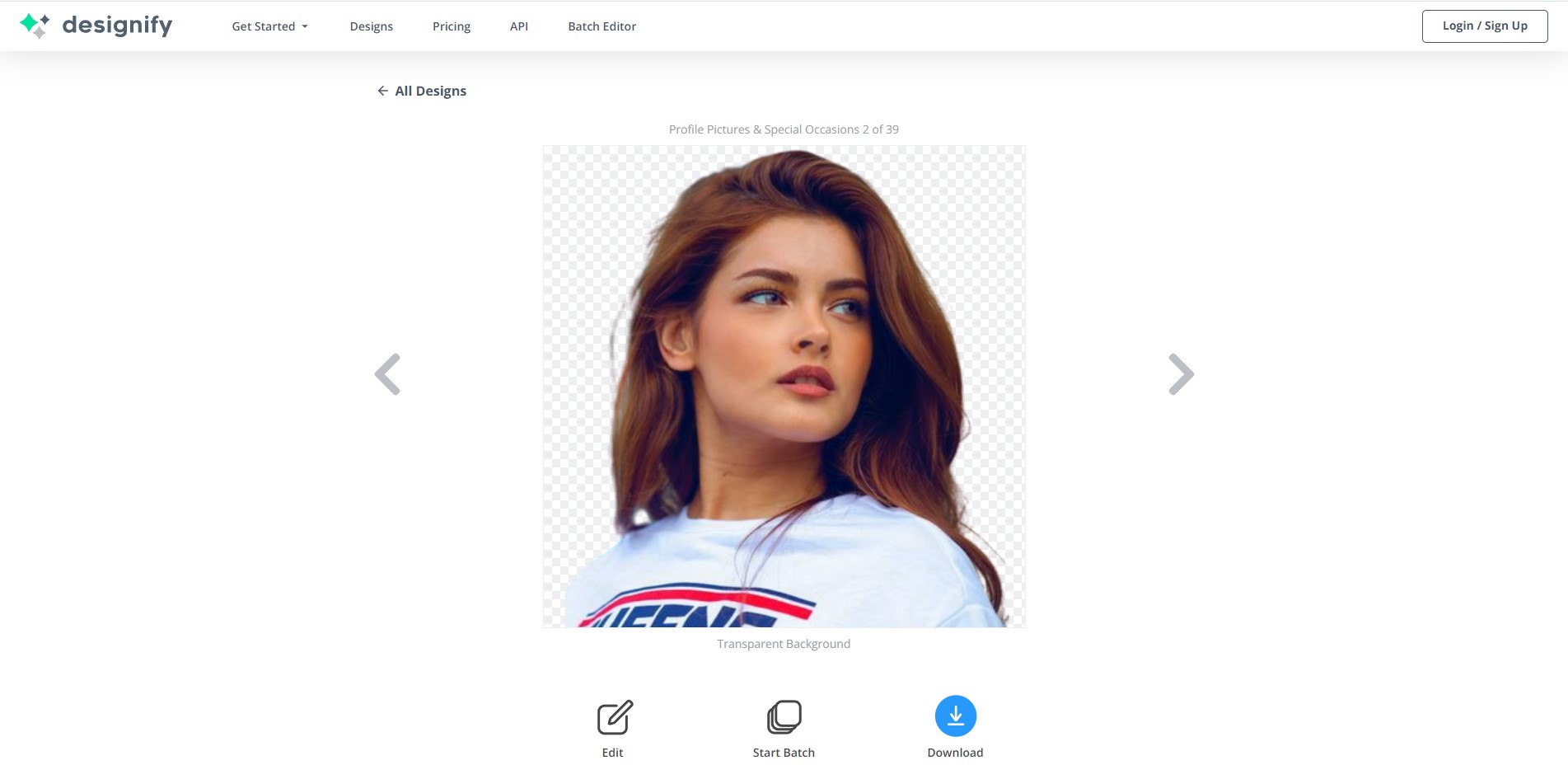Go to previous design with left chevron
This screenshot has height=779, width=1568.
pyautogui.click(x=387, y=374)
